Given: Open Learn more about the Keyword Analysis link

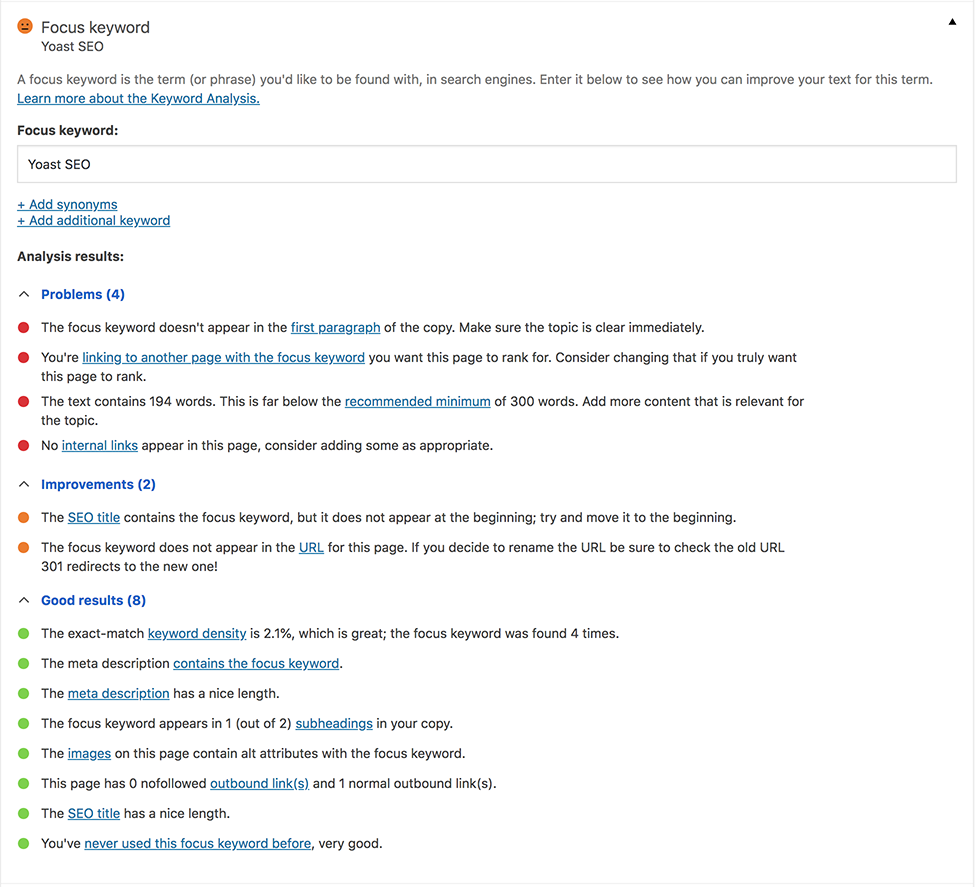Looking at the screenshot, I should tap(138, 98).
